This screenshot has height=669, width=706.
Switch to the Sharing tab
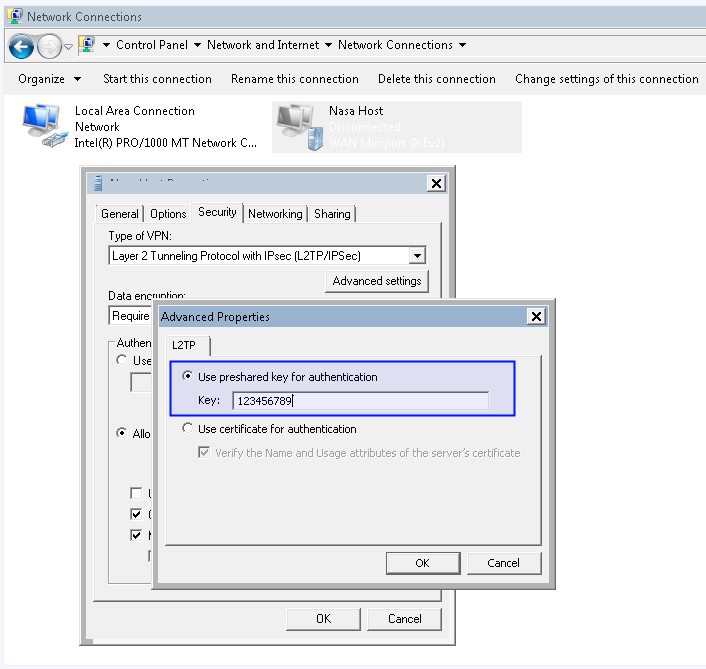[332, 214]
